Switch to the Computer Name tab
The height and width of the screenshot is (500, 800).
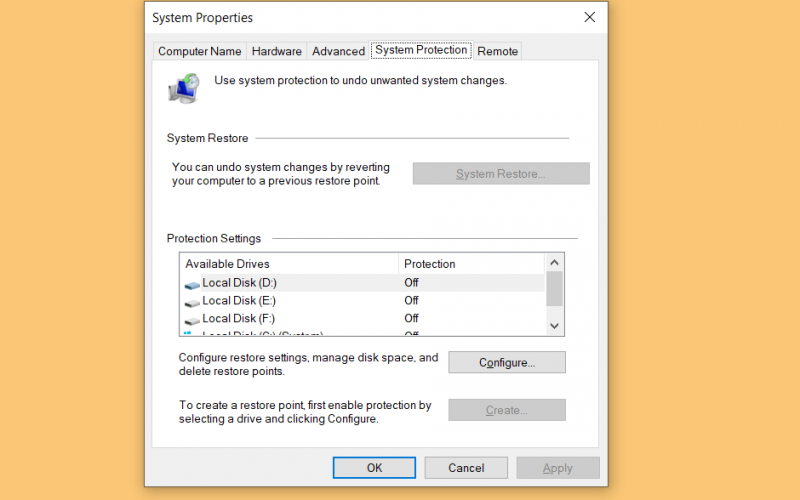point(199,51)
